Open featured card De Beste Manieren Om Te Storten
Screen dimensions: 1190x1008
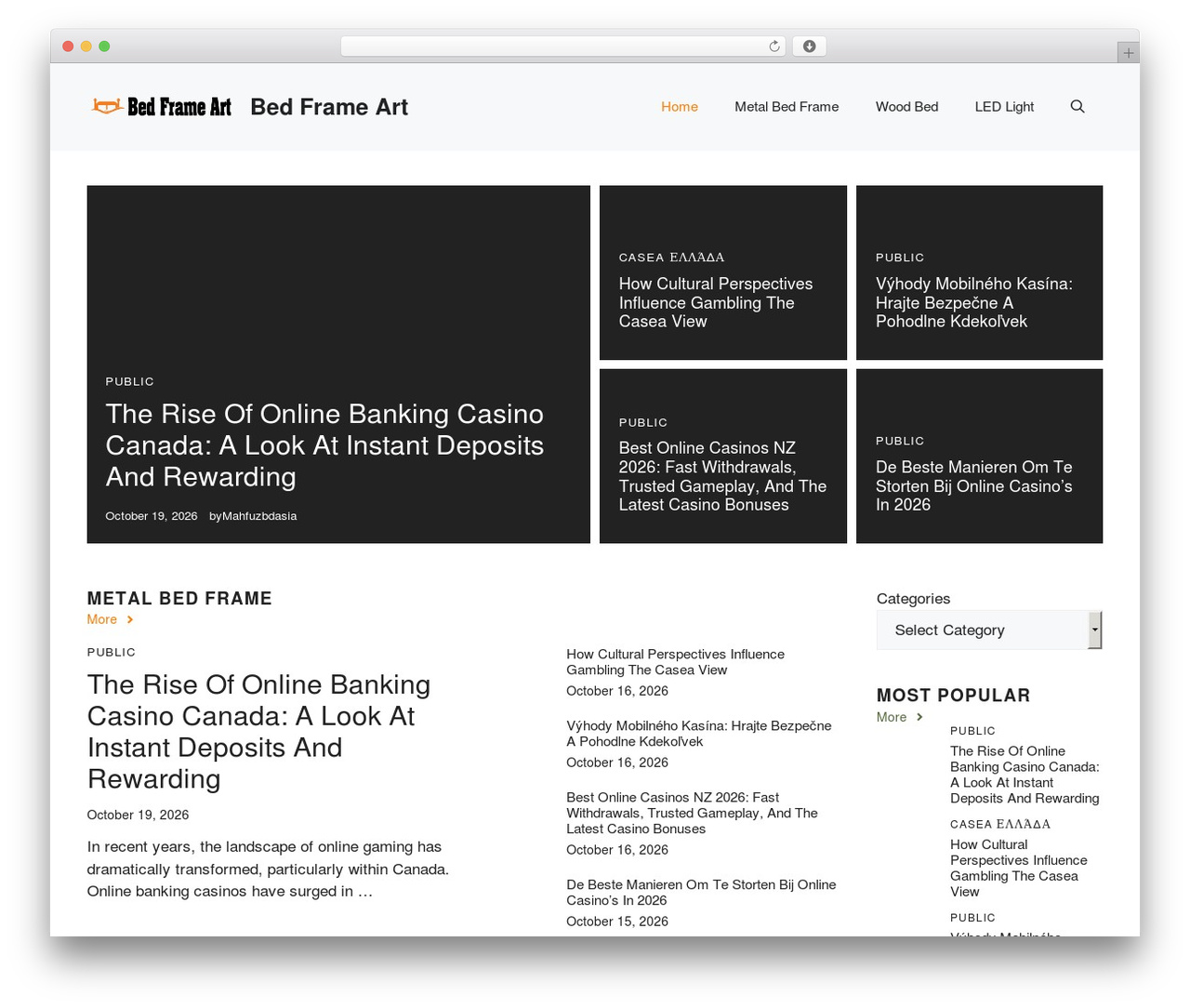[x=974, y=485]
